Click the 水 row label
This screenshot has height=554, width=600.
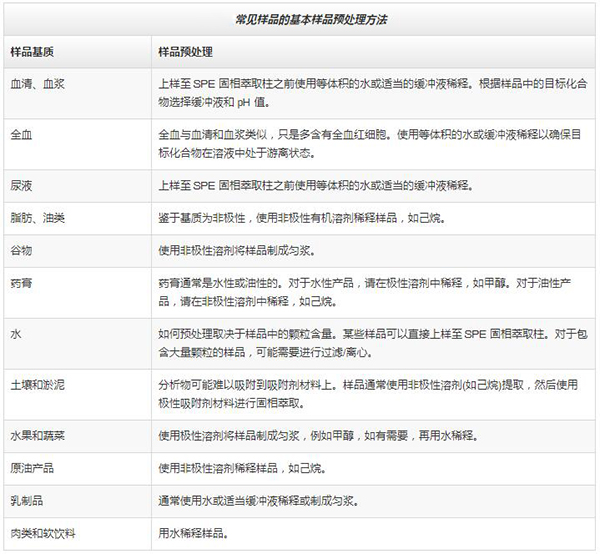point(14,333)
